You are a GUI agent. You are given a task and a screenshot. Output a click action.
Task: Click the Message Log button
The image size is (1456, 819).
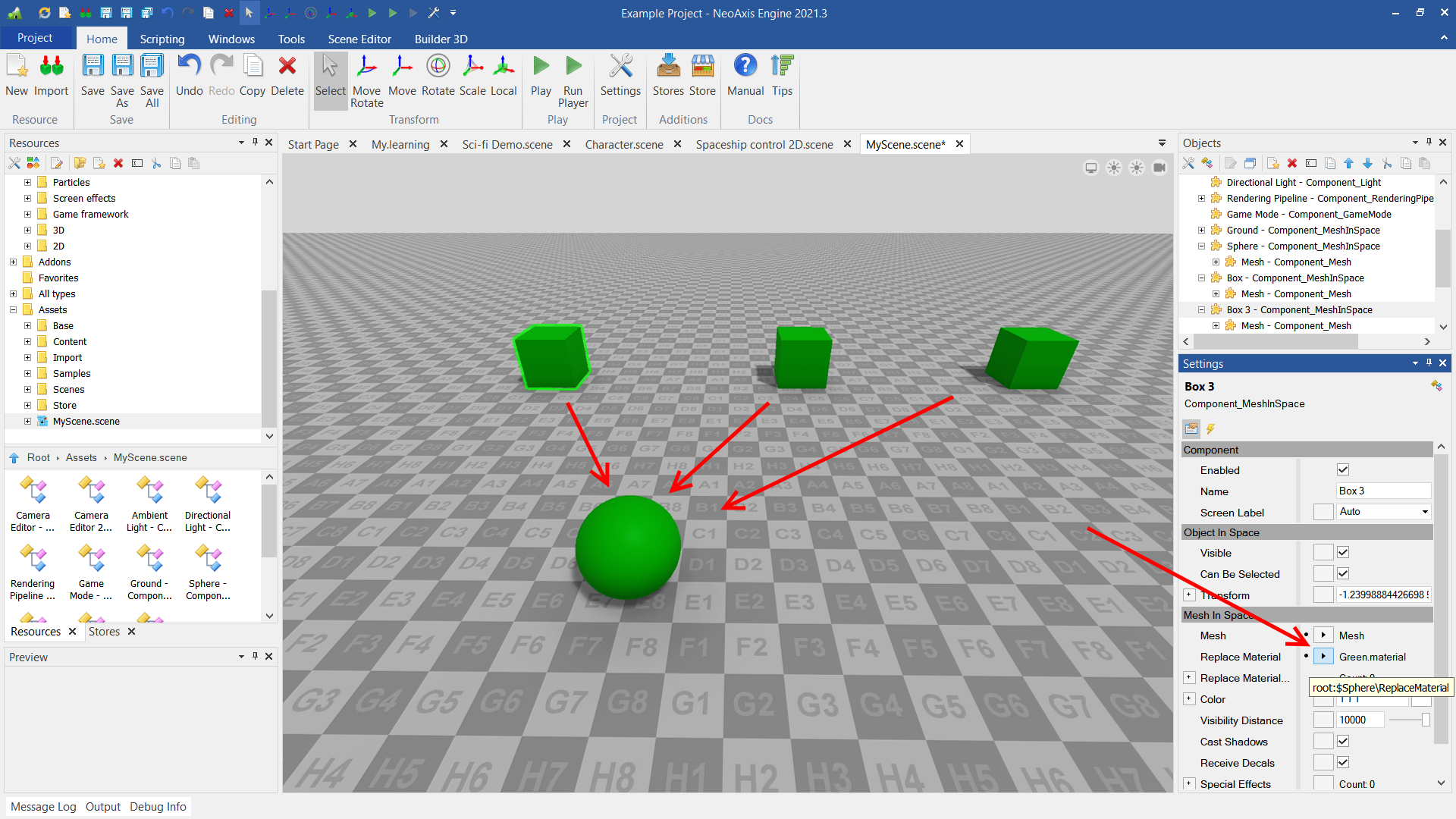(x=43, y=807)
